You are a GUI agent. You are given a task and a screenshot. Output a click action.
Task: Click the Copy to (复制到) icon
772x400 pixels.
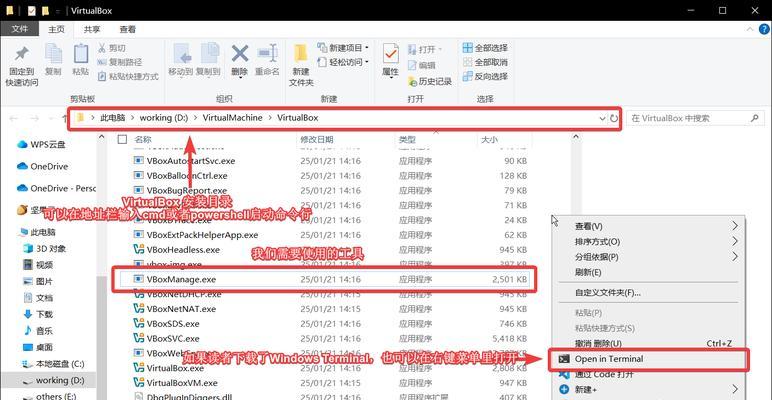click(x=210, y=53)
